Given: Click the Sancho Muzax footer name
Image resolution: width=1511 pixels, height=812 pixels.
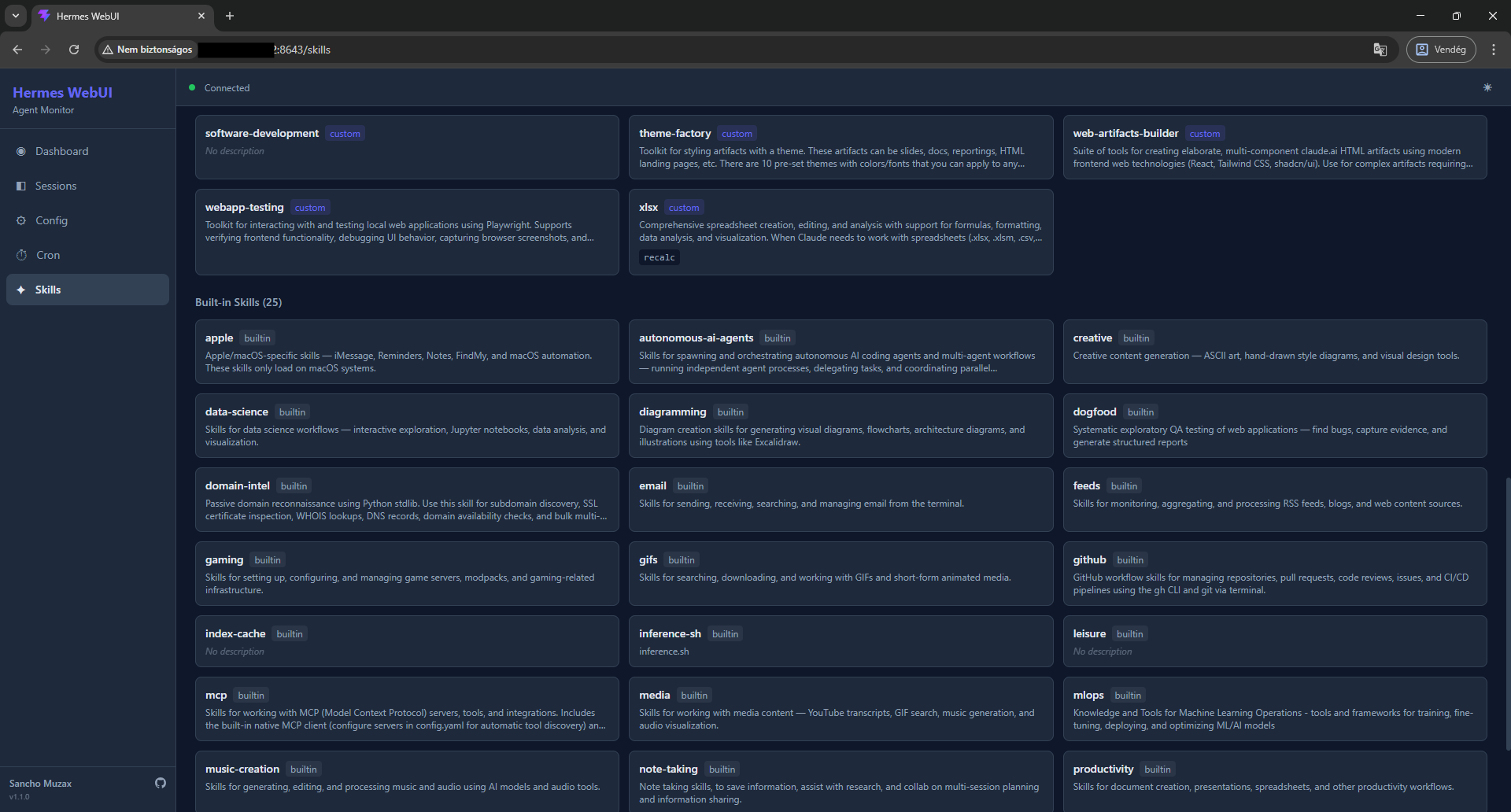Looking at the screenshot, I should (x=40, y=783).
